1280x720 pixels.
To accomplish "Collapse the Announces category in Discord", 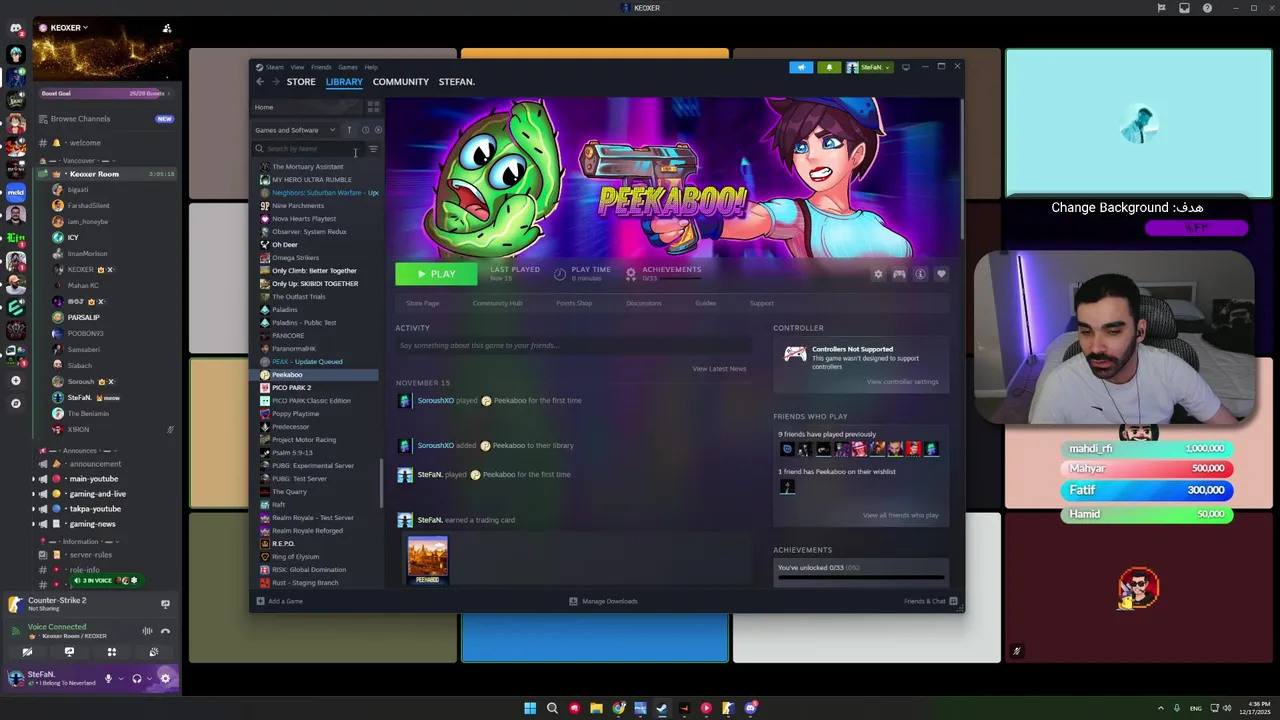I will pyautogui.click(x=79, y=450).
